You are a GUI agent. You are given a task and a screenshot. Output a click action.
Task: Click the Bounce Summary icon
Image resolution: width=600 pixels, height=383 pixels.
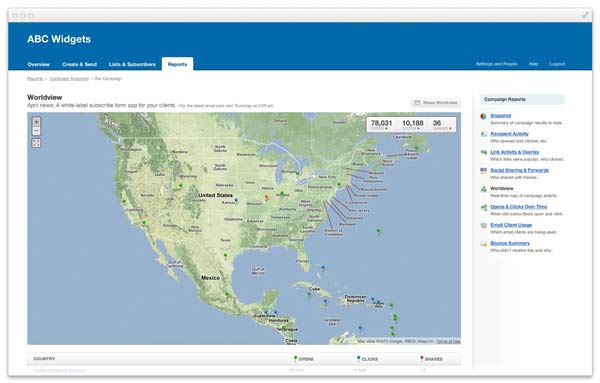[484, 244]
